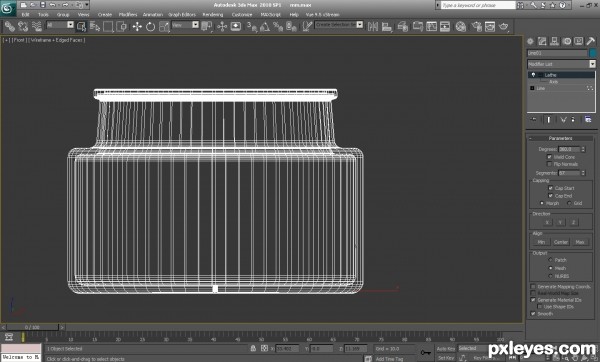Toggle the Smooth checkbox
600x362 pixels.
(533, 314)
